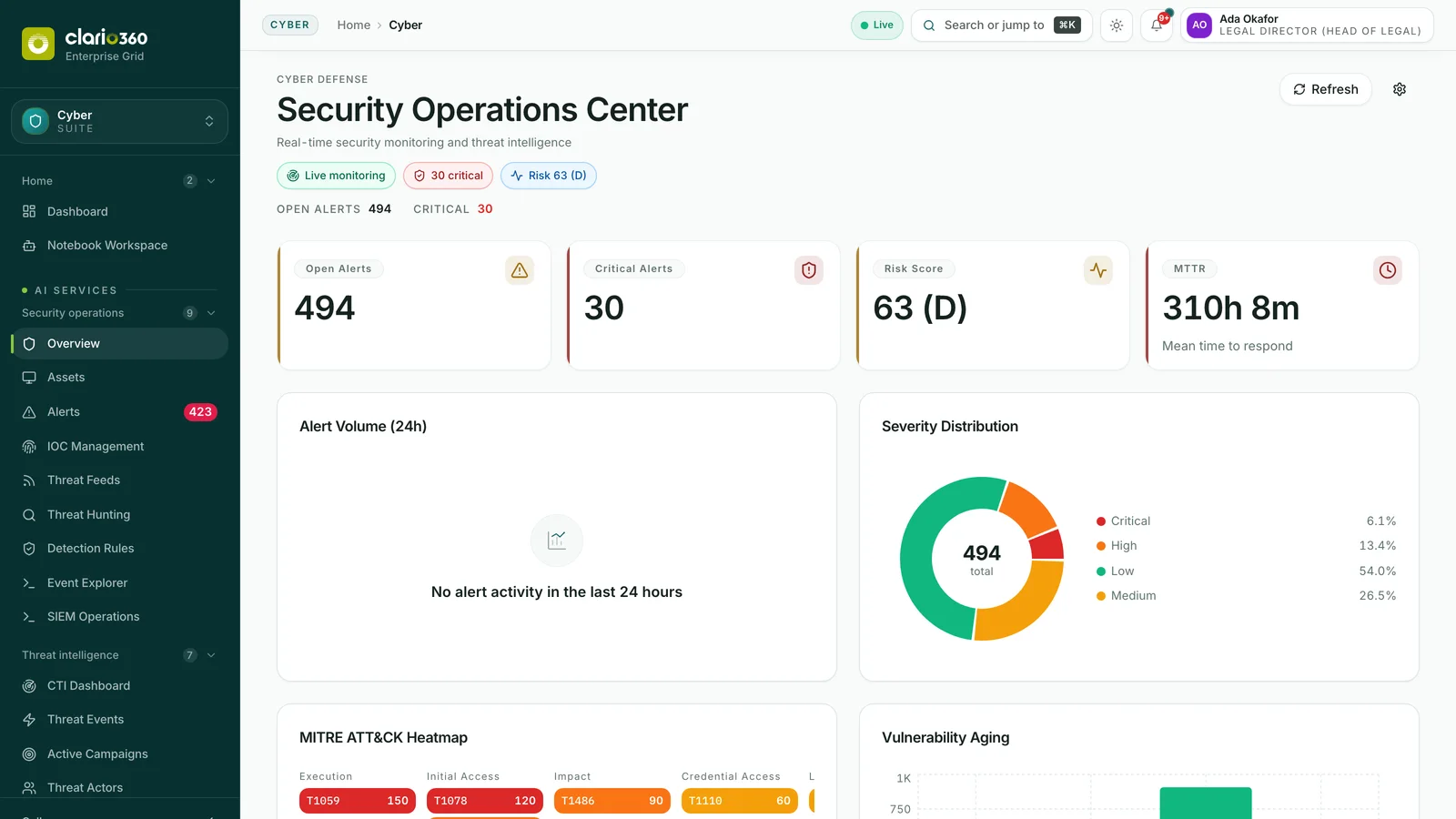1456x819 pixels.
Task: Click the 30 critical chip
Action: (x=448, y=176)
